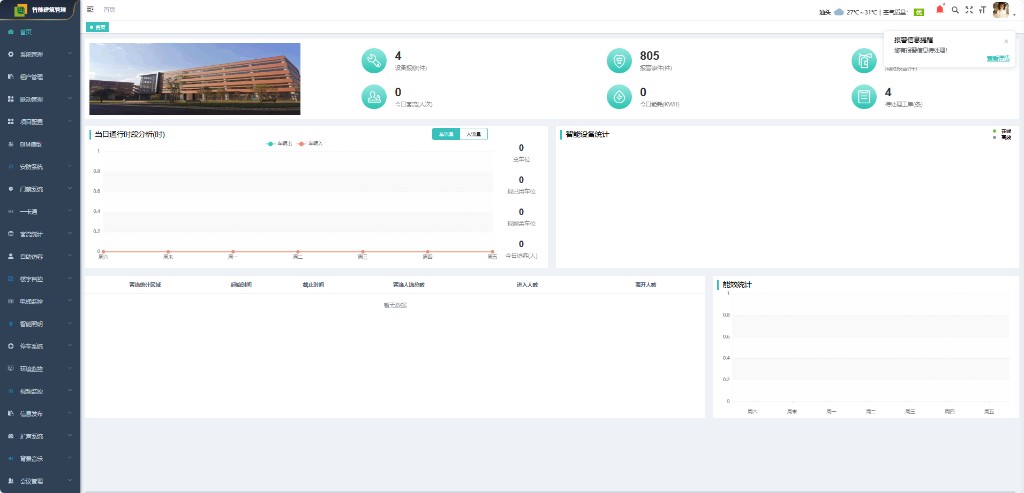1024x493 pixels.
Task: Click the 电梯监控 sidebar icon
Action: pos(10,301)
